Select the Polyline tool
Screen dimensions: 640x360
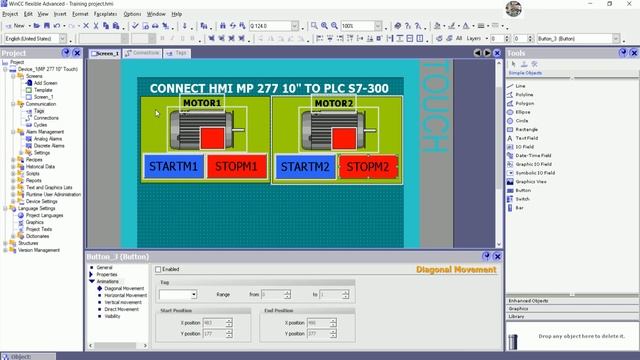pyautogui.click(x=524, y=94)
